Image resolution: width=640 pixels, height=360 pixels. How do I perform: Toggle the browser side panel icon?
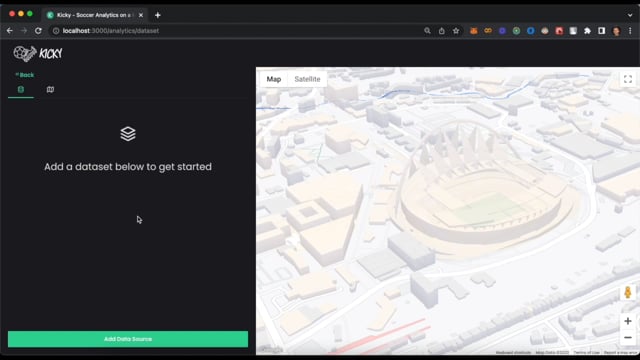[x=602, y=31]
